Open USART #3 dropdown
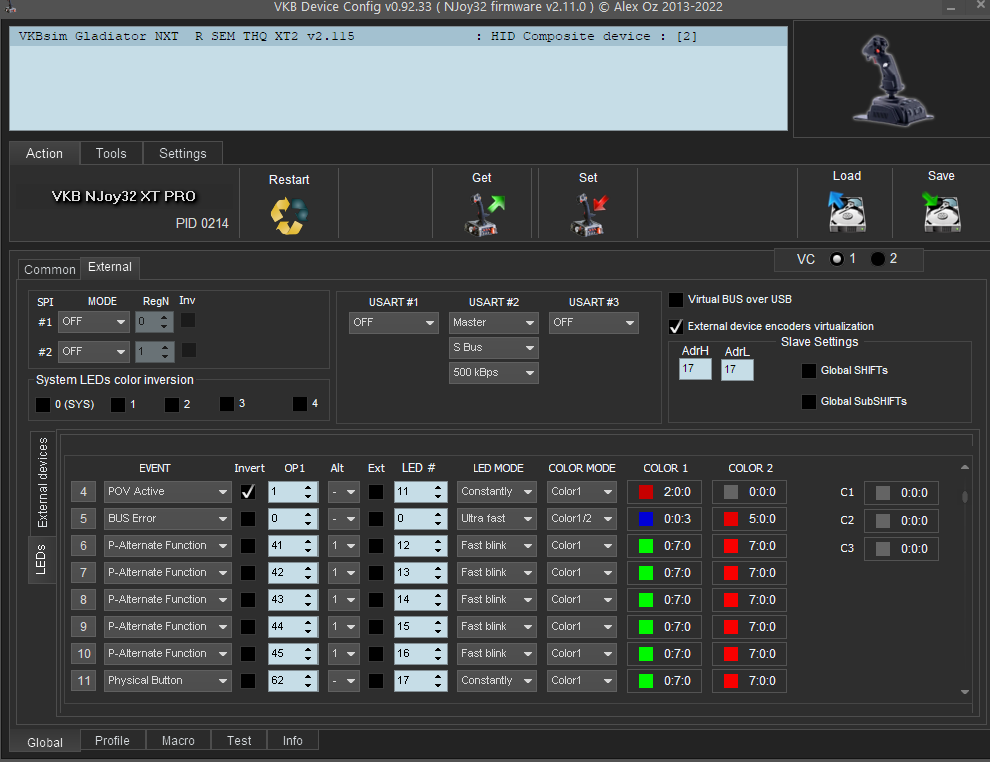 [593, 323]
